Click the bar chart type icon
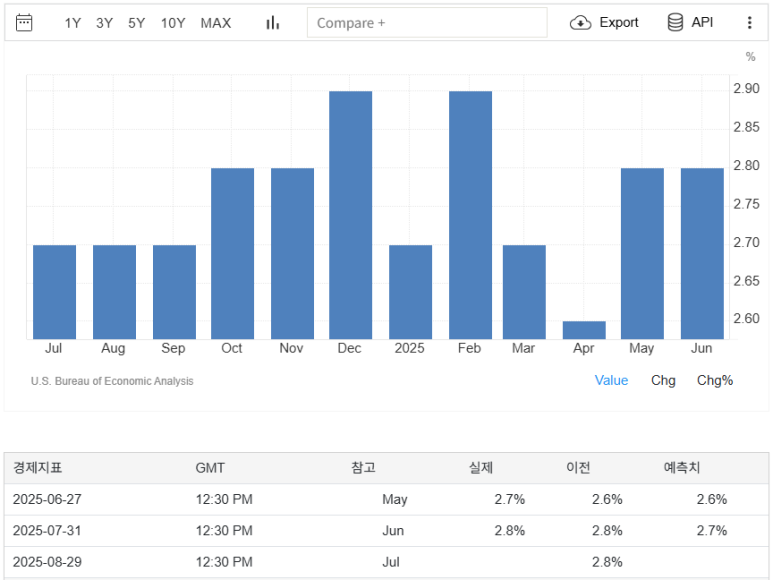Screen dimensions: 773x580 click(272, 22)
